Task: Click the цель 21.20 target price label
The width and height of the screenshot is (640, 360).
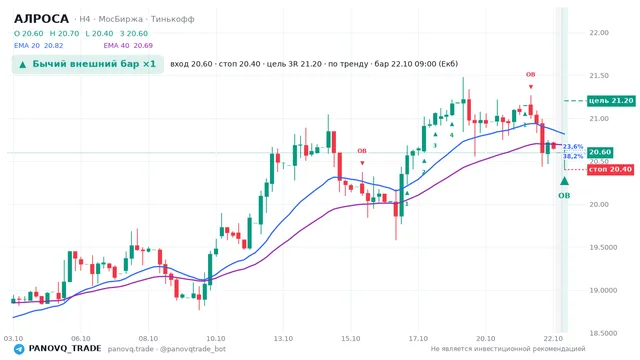Action: 611,100
